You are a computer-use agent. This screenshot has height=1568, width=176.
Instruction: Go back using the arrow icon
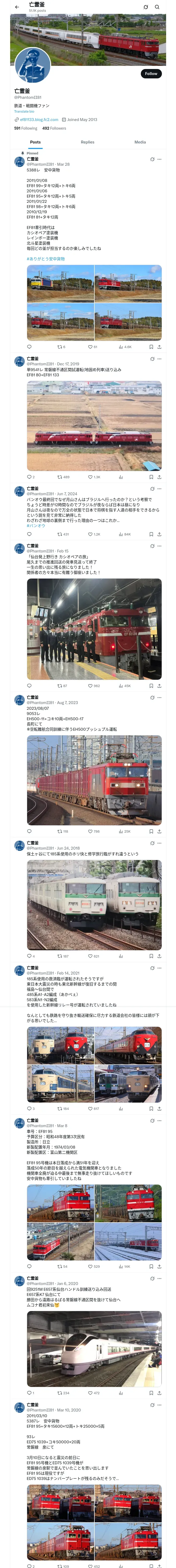(x=17, y=7)
